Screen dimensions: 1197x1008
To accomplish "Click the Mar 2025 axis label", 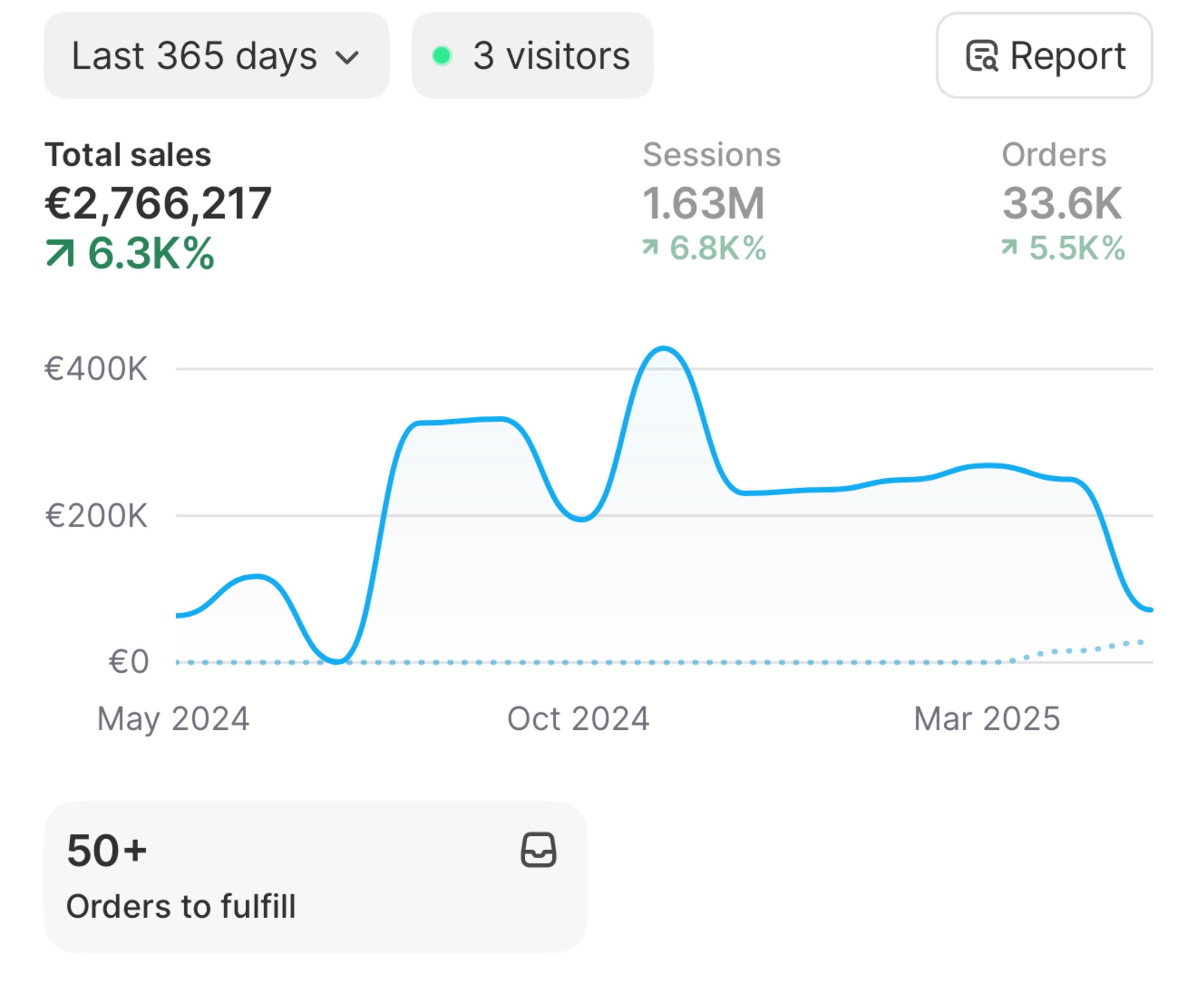I will (x=986, y=718).
